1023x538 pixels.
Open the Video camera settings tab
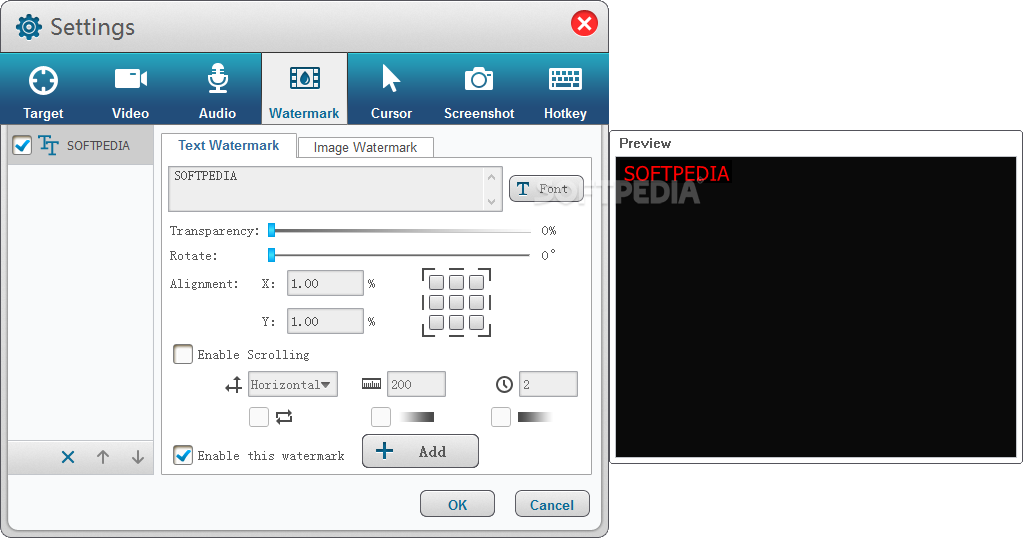[x=130, y=92]
